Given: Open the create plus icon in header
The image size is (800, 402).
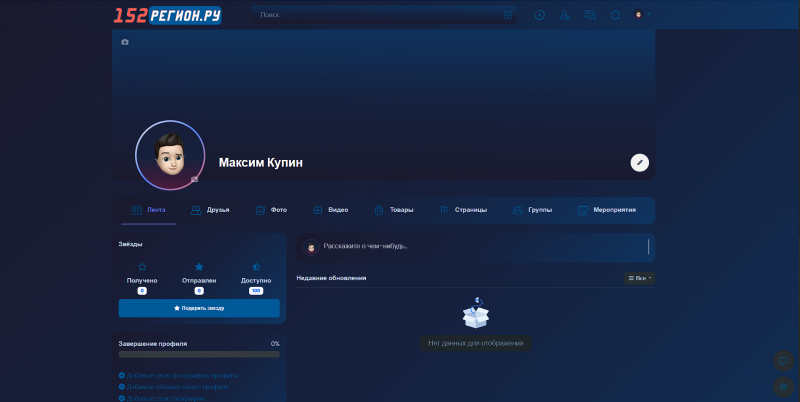Looking at the screenshot, I should pyautogui.click(x=539, y=15).
